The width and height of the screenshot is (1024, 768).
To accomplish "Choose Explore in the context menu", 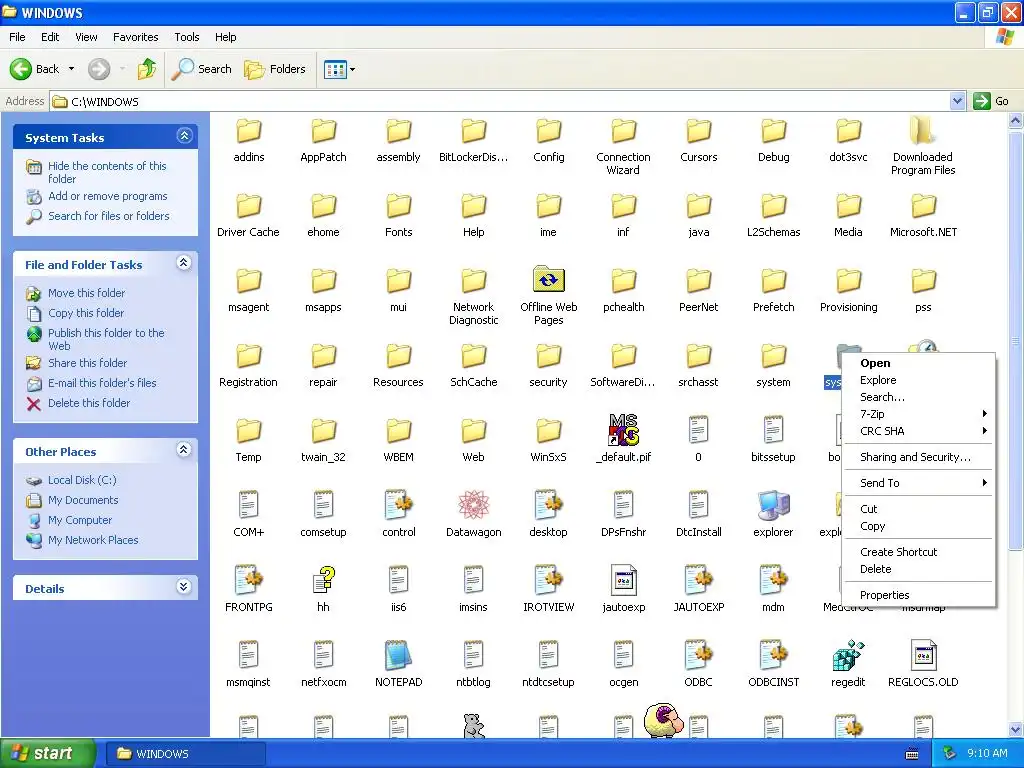I will 918,380.
